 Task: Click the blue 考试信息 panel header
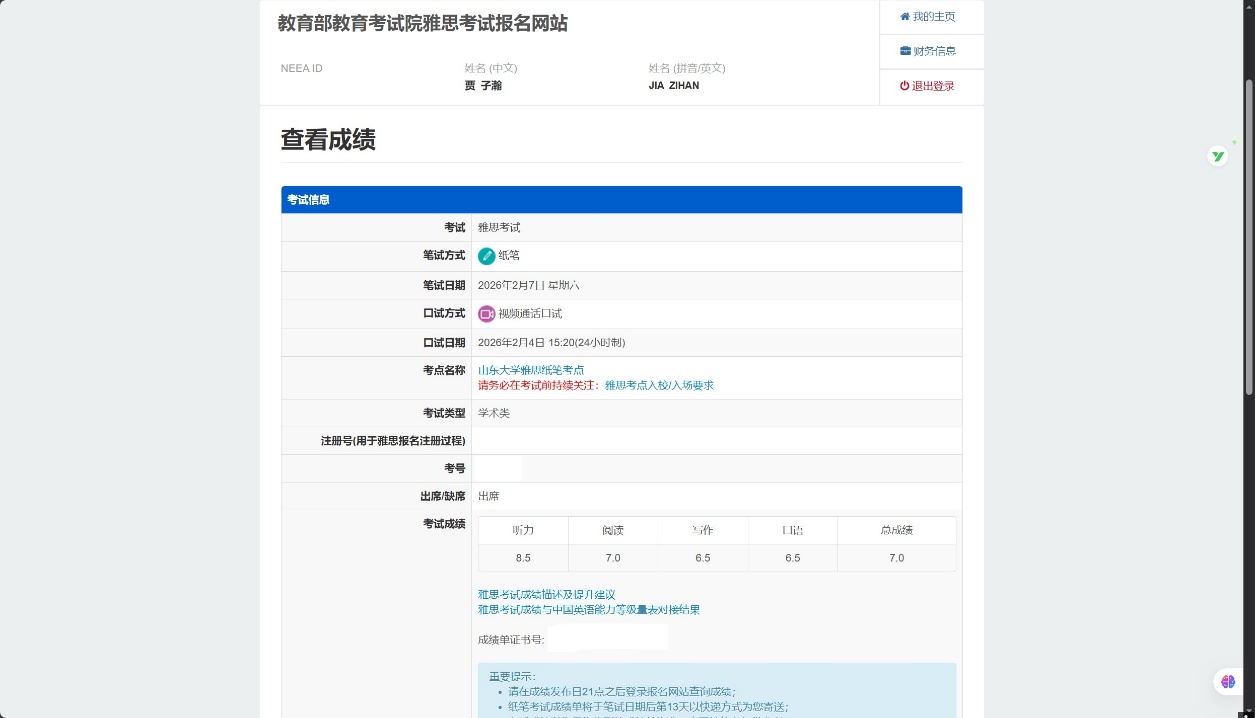[621, 200]
